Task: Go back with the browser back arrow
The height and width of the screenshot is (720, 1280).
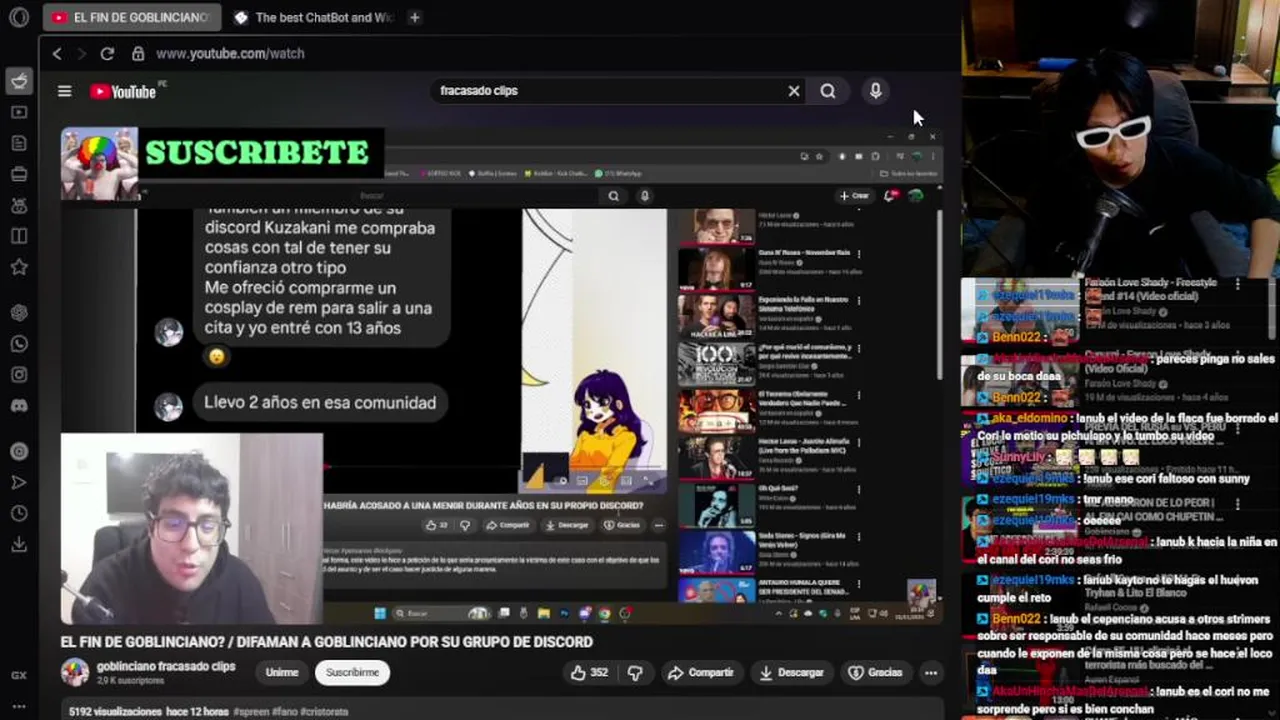Action: (x=57, y=54)
